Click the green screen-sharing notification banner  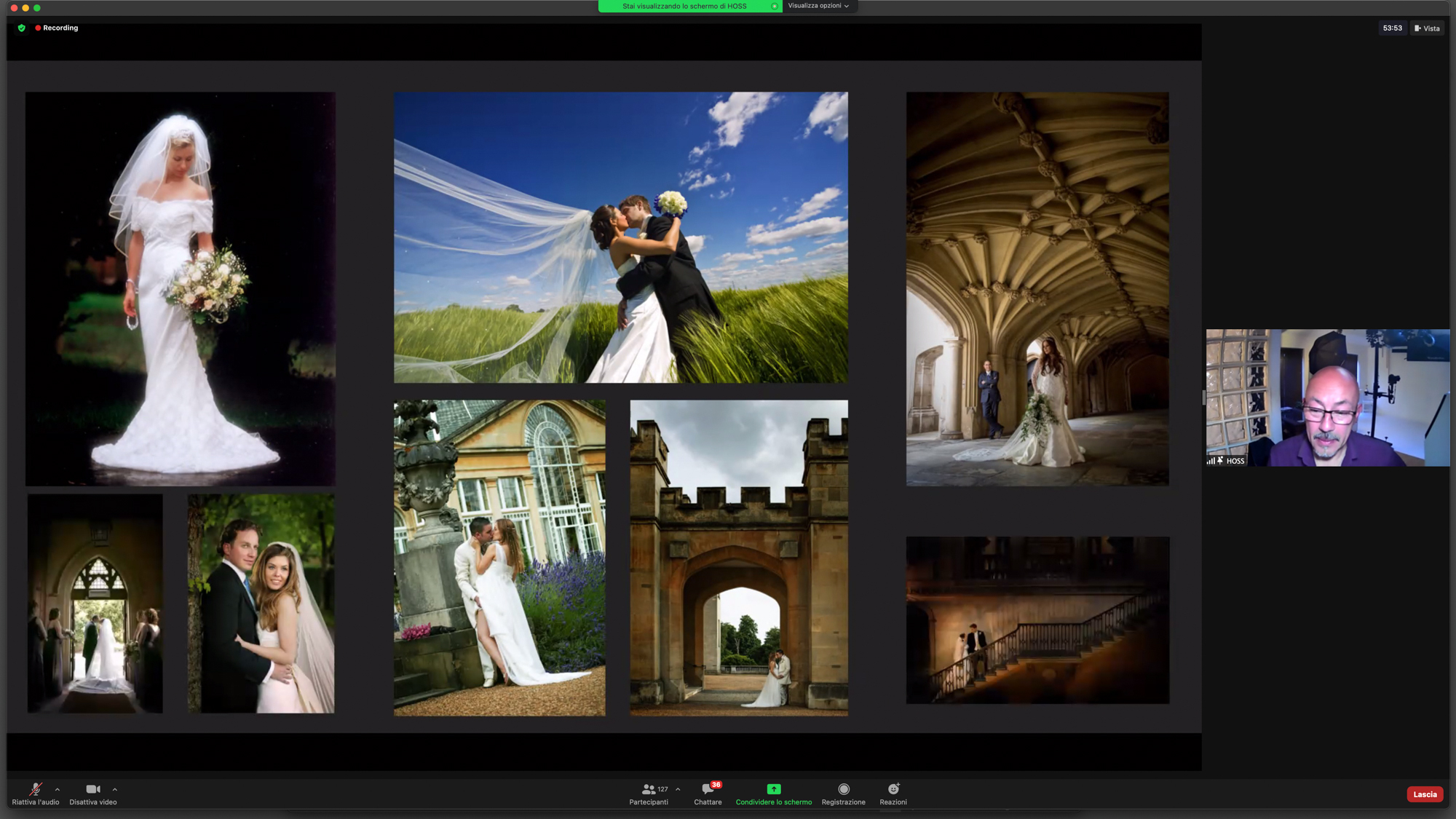(x=684, y=6)
